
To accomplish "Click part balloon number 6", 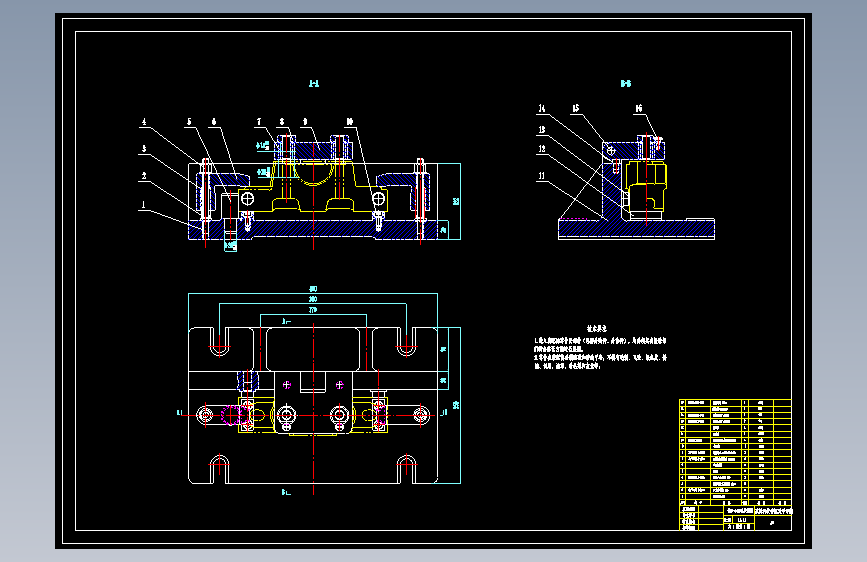I will [214, 122].
